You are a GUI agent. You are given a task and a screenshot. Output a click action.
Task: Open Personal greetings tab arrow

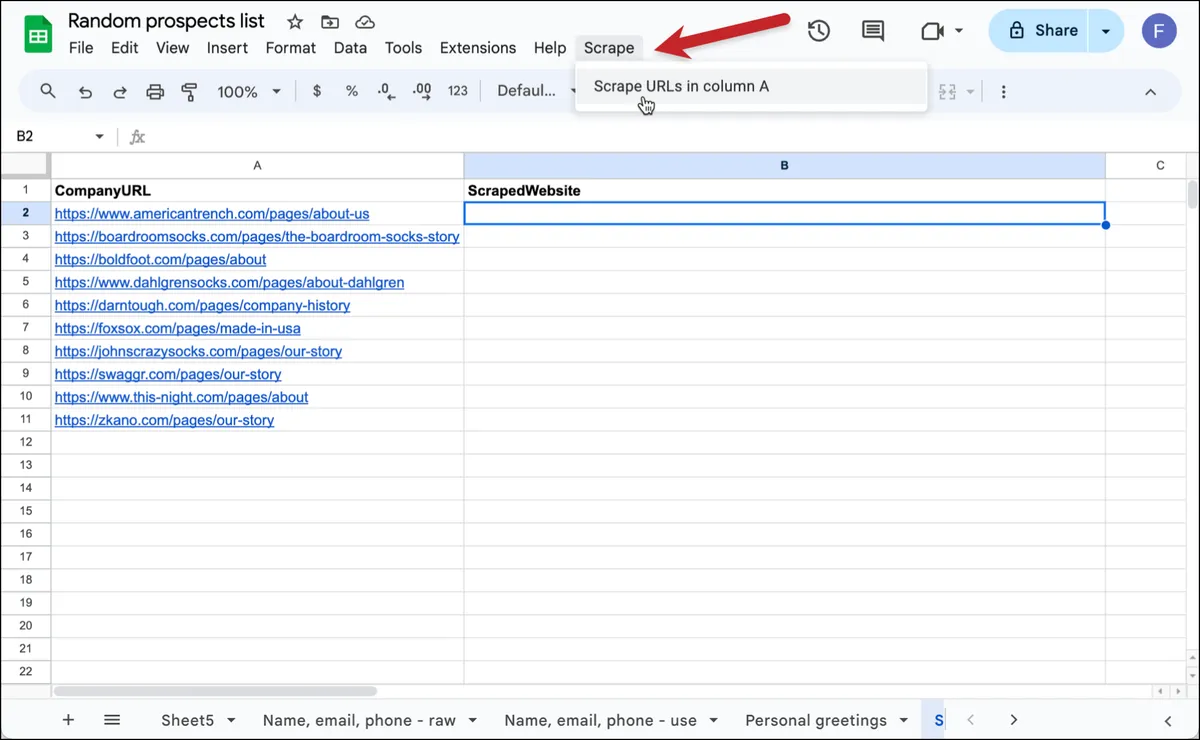pyautogui.click(x=903, y=721)
